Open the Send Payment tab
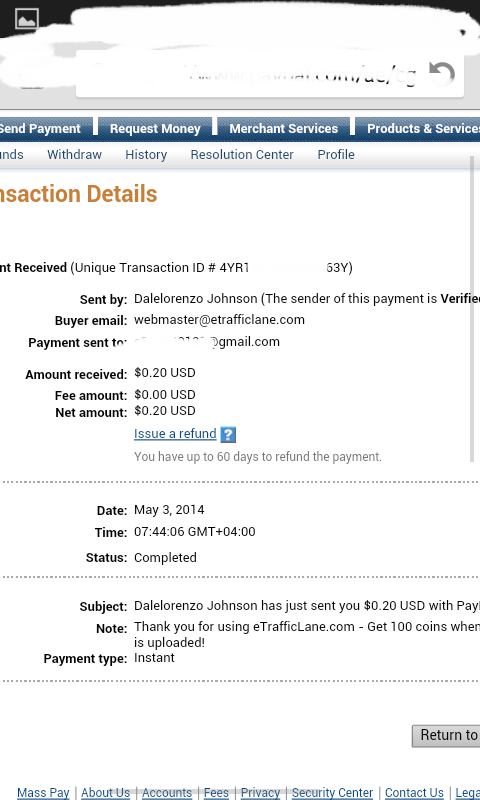Screen dimensions: 480x800 click(x=44, y=129)
